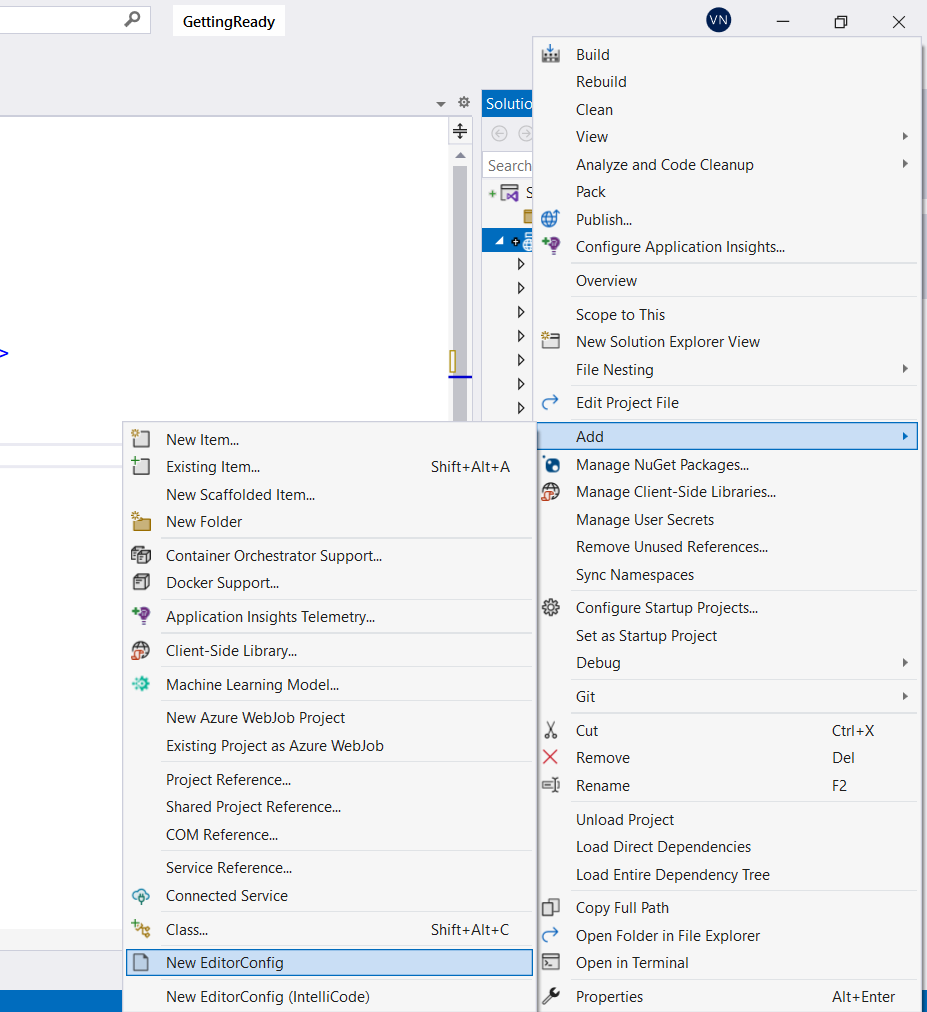
Task: Choose Set as Startup Project
Action: coord(646,635)
